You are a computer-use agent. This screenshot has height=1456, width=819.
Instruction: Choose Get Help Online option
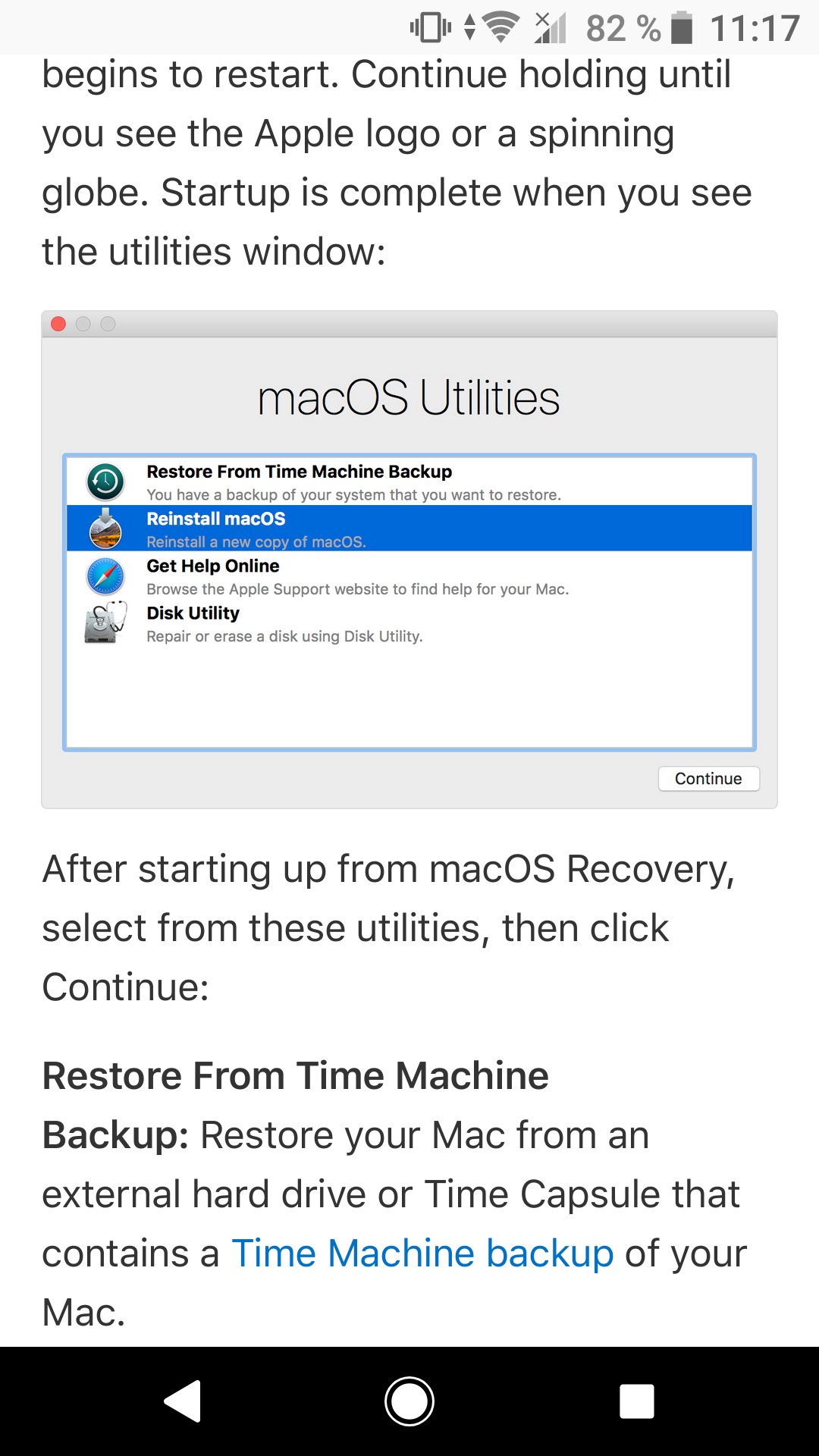tap(409, 576)
